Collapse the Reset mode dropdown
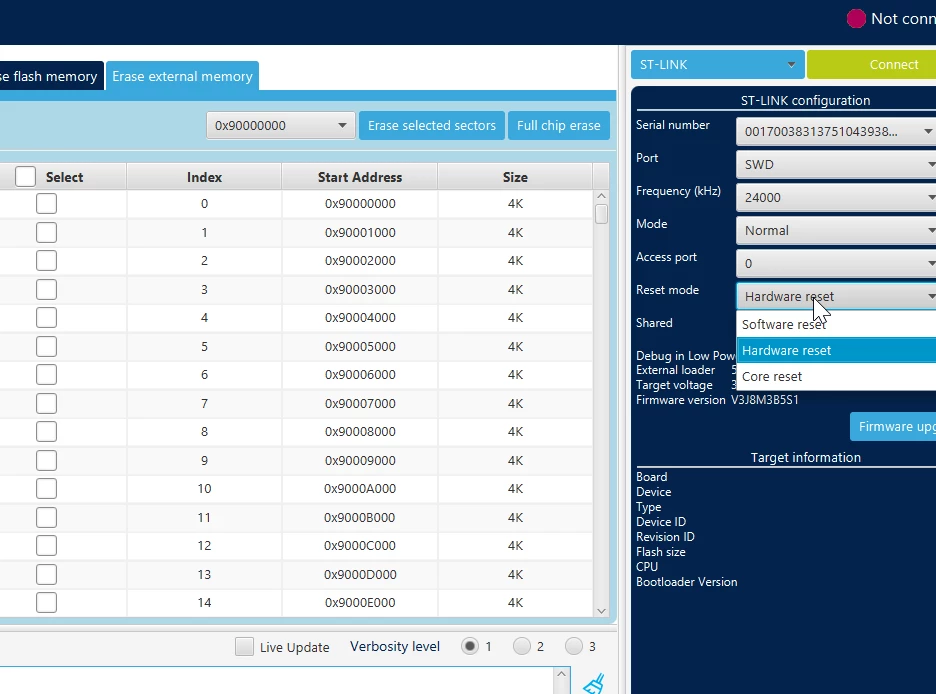This screenshot has width=936, height=694. (836, 297)
